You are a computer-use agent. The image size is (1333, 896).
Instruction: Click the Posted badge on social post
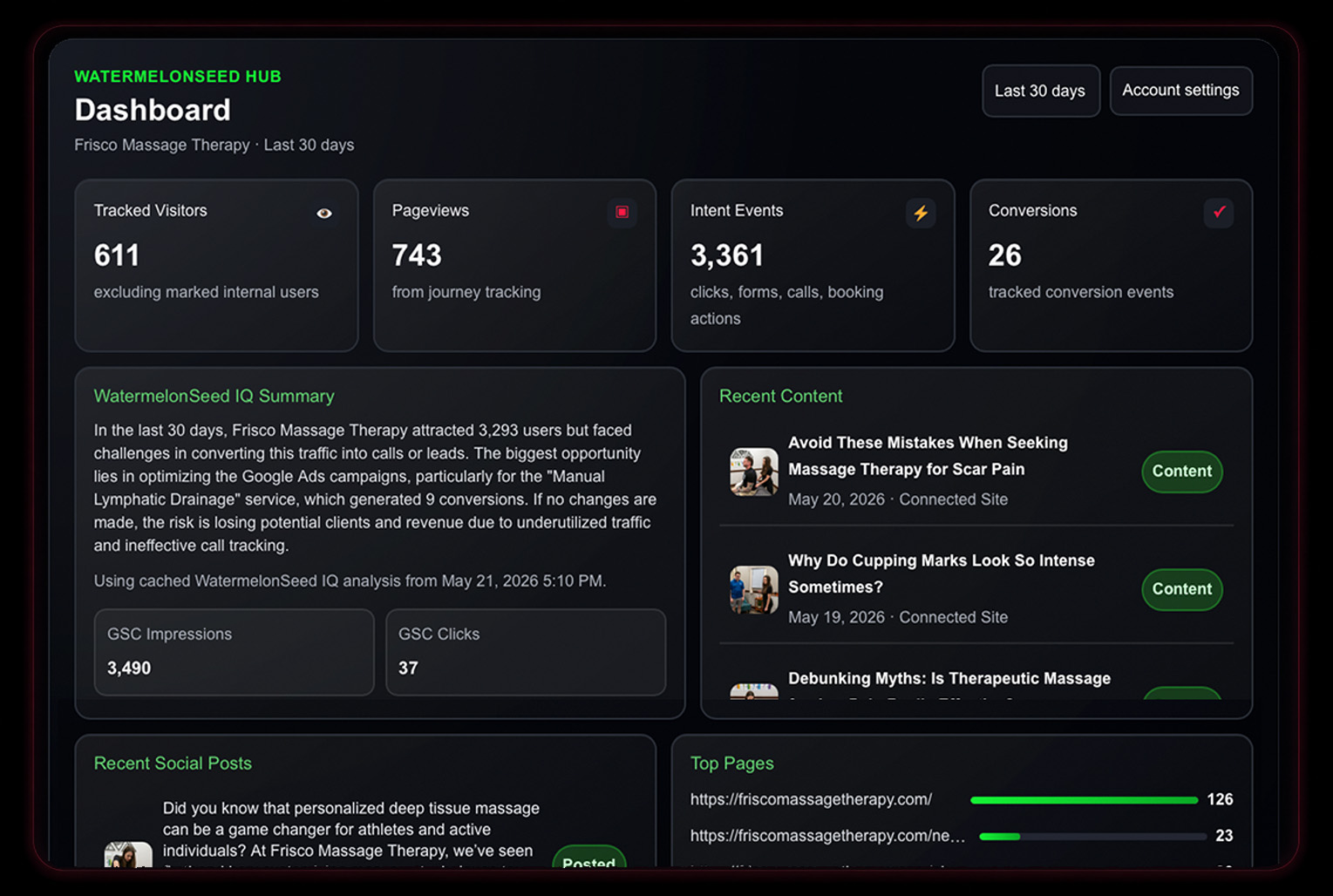(589, 858)
